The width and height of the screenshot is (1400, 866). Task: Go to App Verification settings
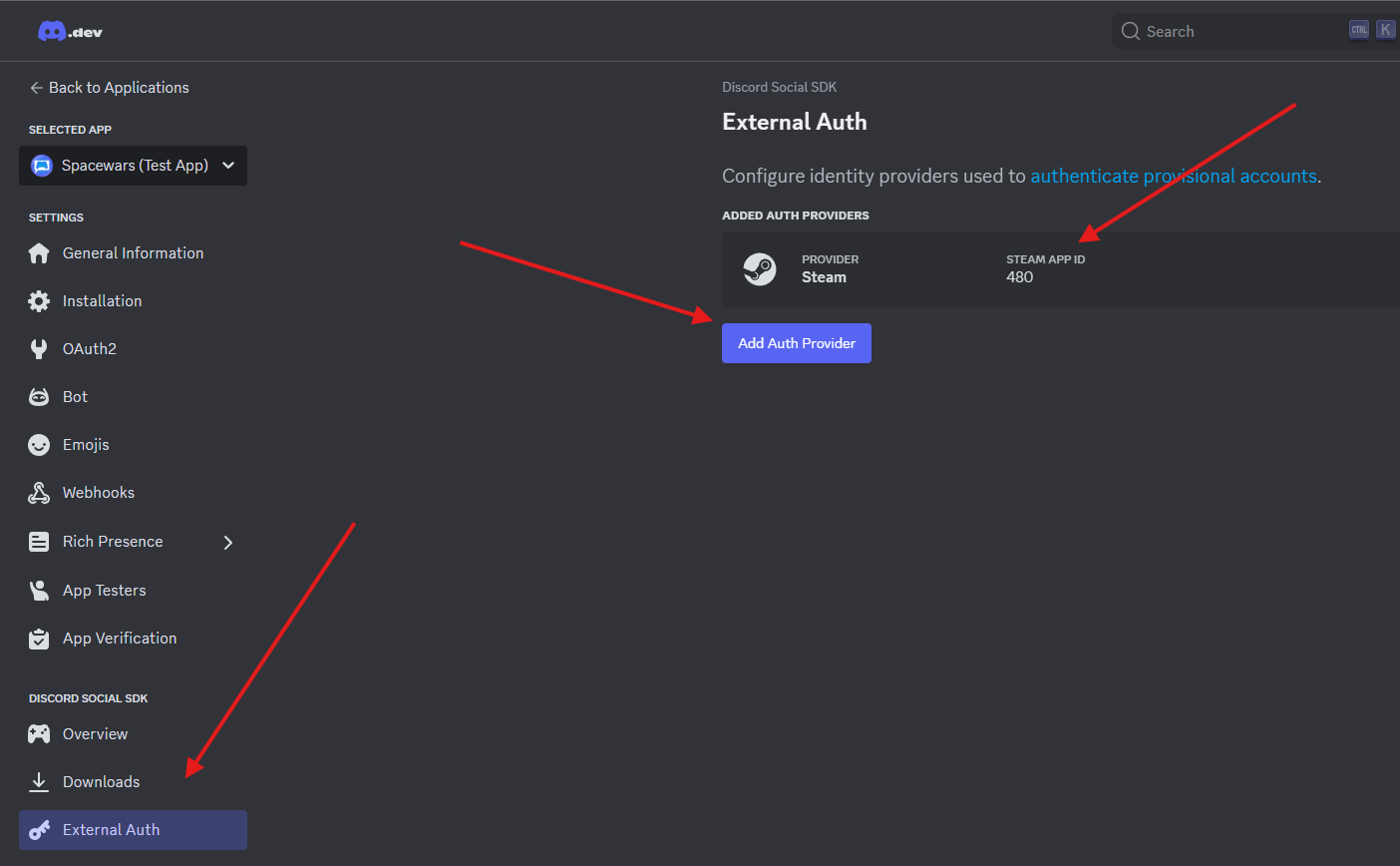click(120, 639)
